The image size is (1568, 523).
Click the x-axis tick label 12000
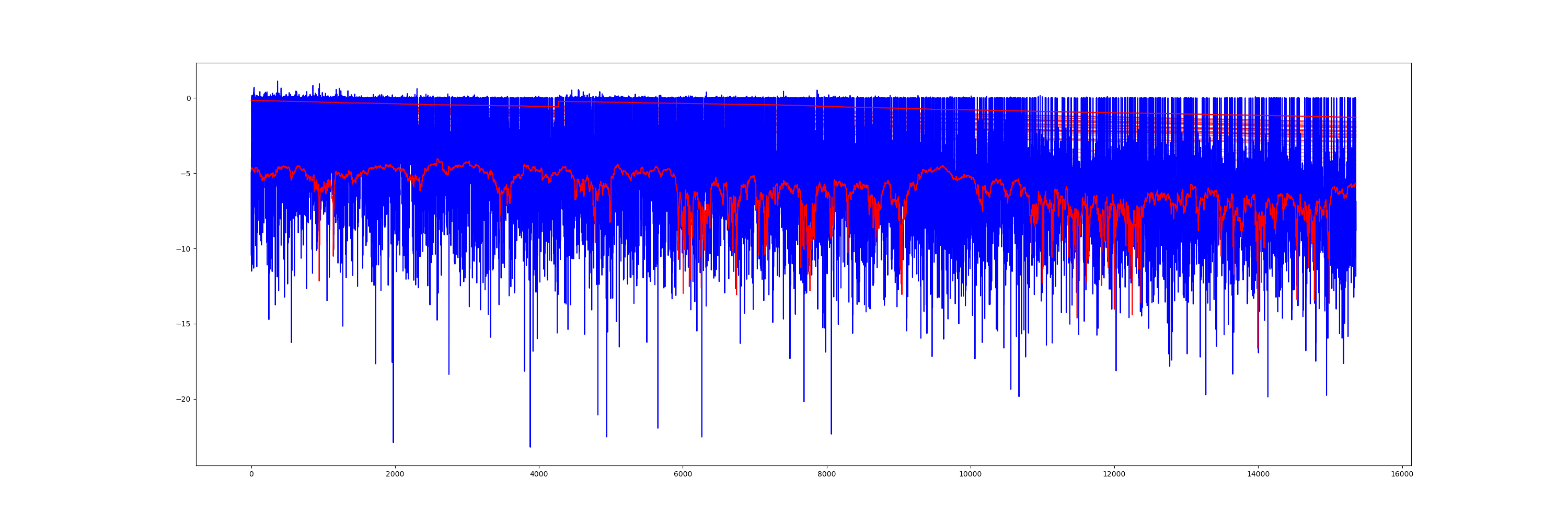1114,474
